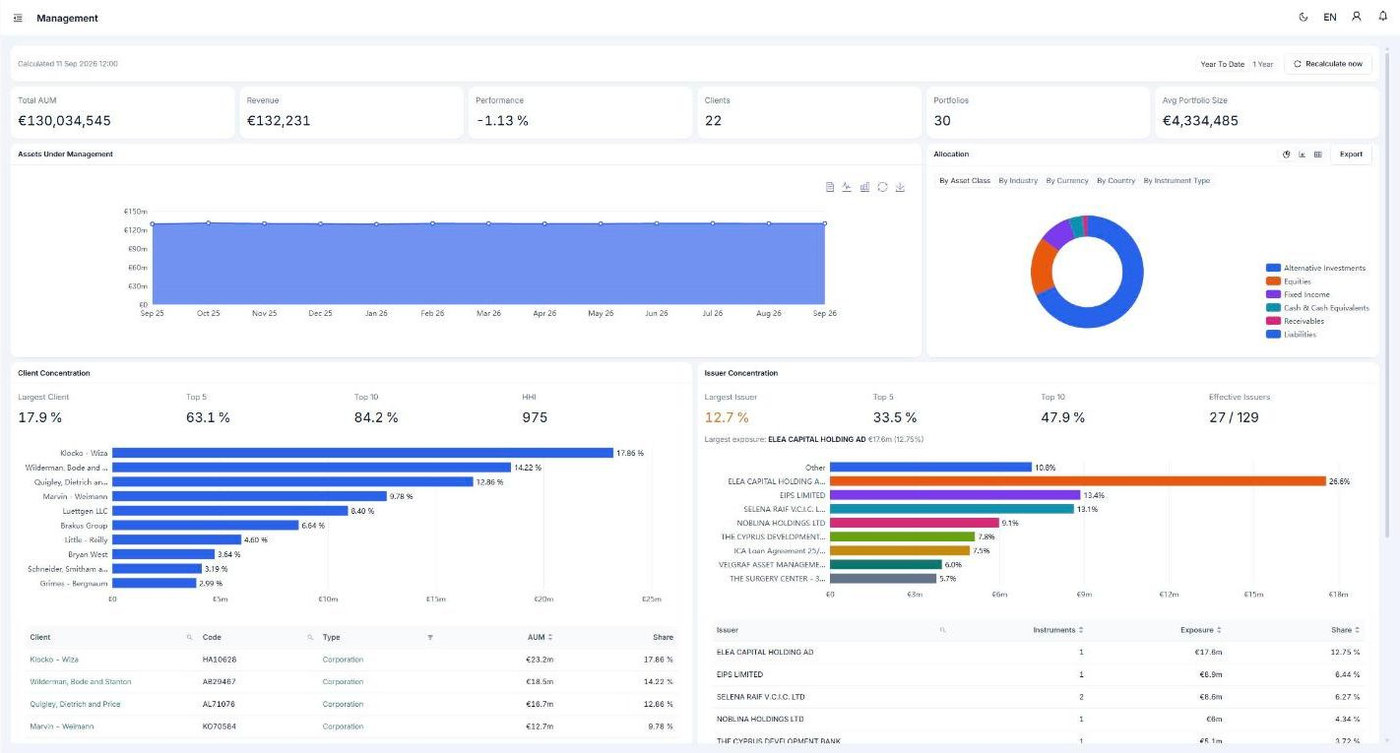Switch AUM chart to line view
This screenshot has height=753, width=1400.
pos(847,187)
